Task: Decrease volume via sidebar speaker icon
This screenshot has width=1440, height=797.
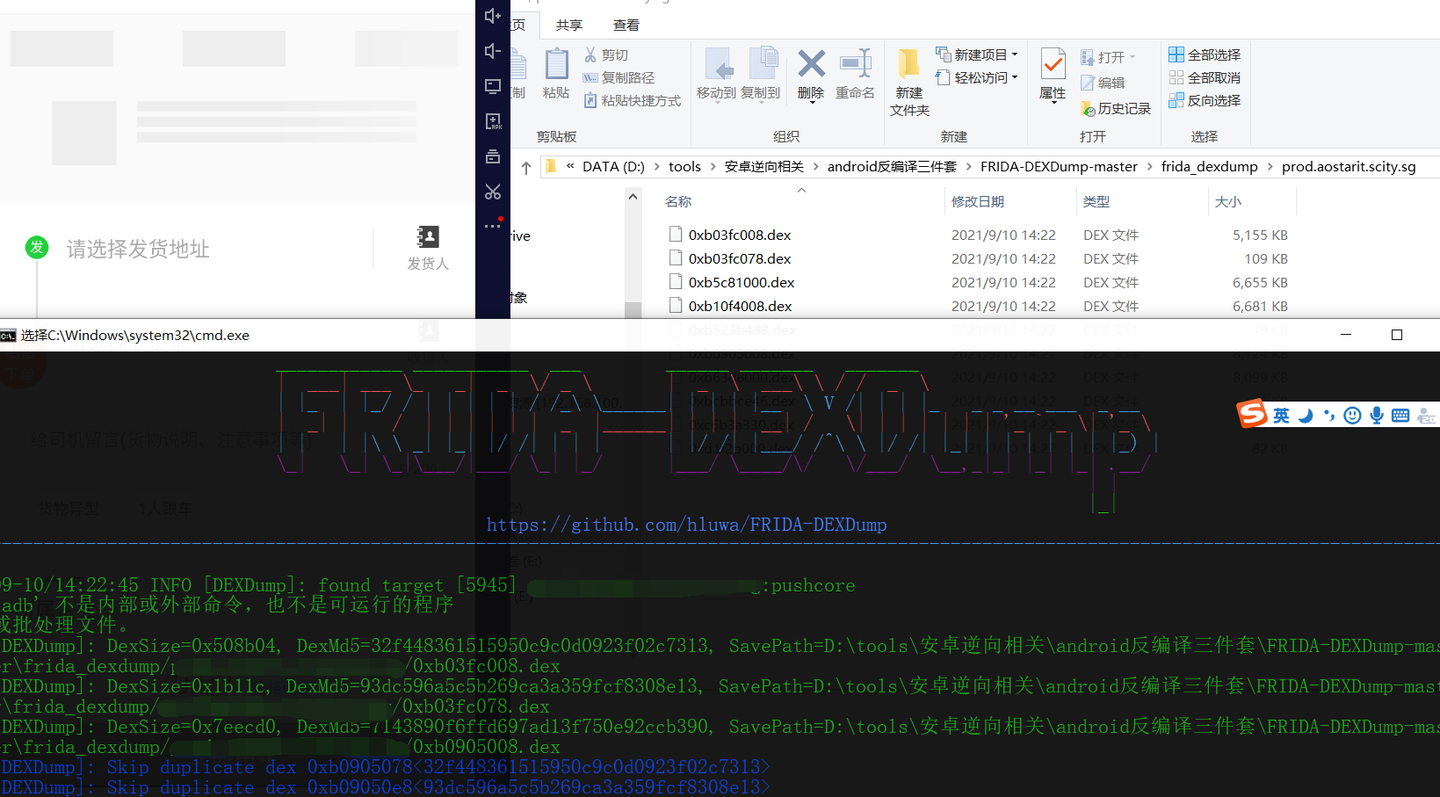Action: click(493, 47)
